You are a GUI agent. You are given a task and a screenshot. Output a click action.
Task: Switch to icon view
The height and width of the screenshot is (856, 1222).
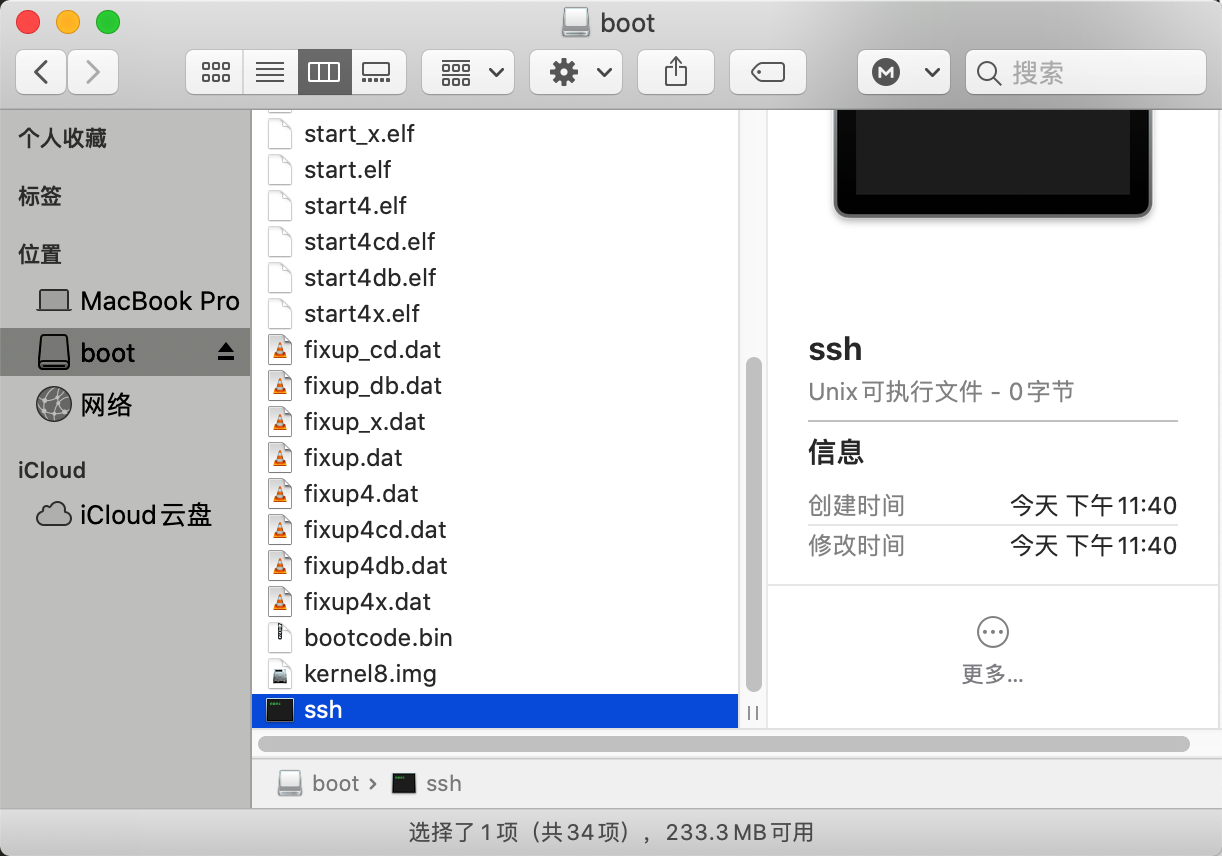[215, 72]
